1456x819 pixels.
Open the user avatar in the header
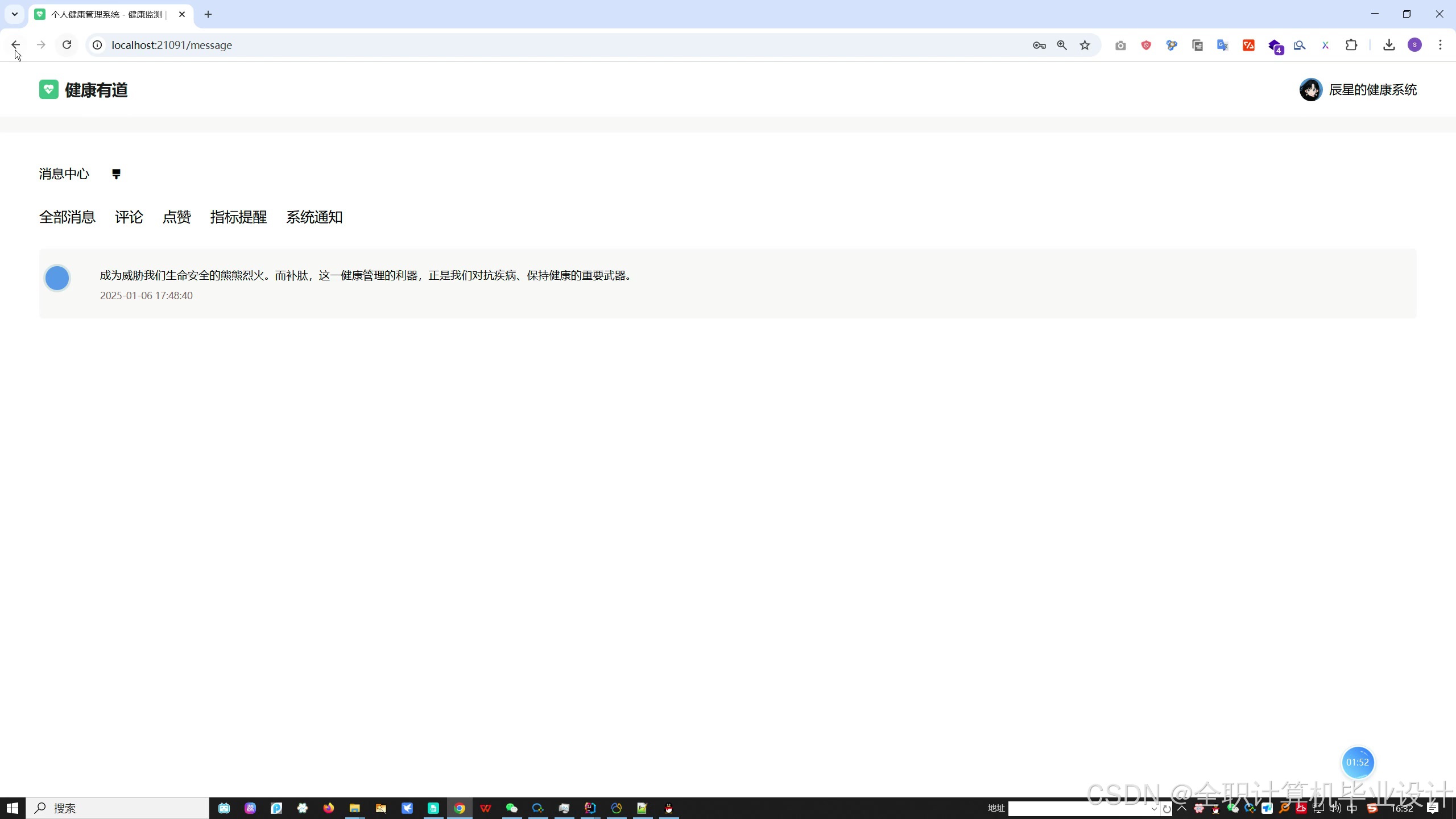(x=1310, y=90)
